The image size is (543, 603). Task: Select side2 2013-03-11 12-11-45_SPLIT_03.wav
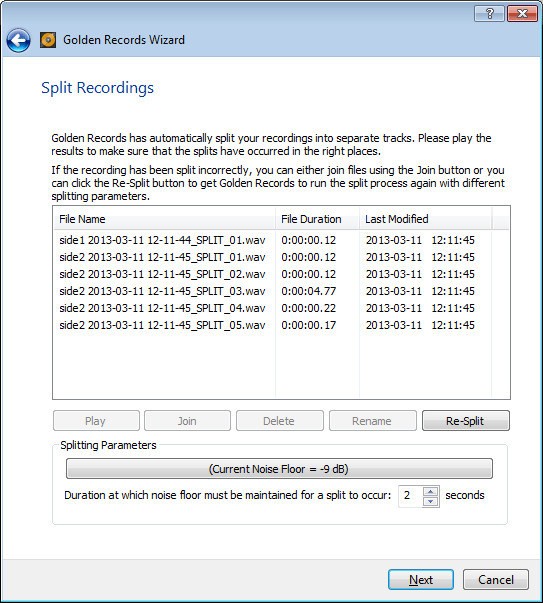click(x=162, y=291)
